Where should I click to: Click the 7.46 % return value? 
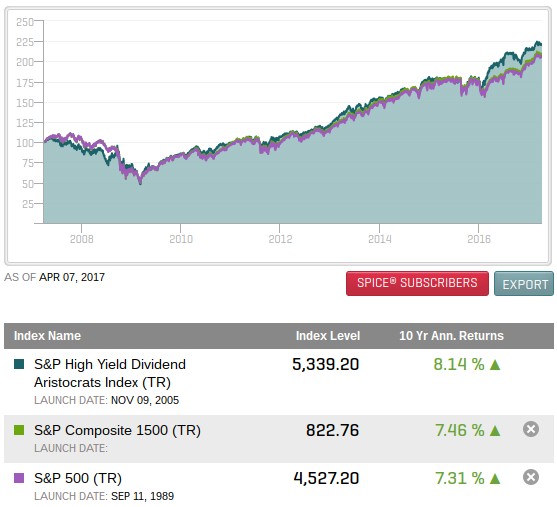[x=460, y=430]
